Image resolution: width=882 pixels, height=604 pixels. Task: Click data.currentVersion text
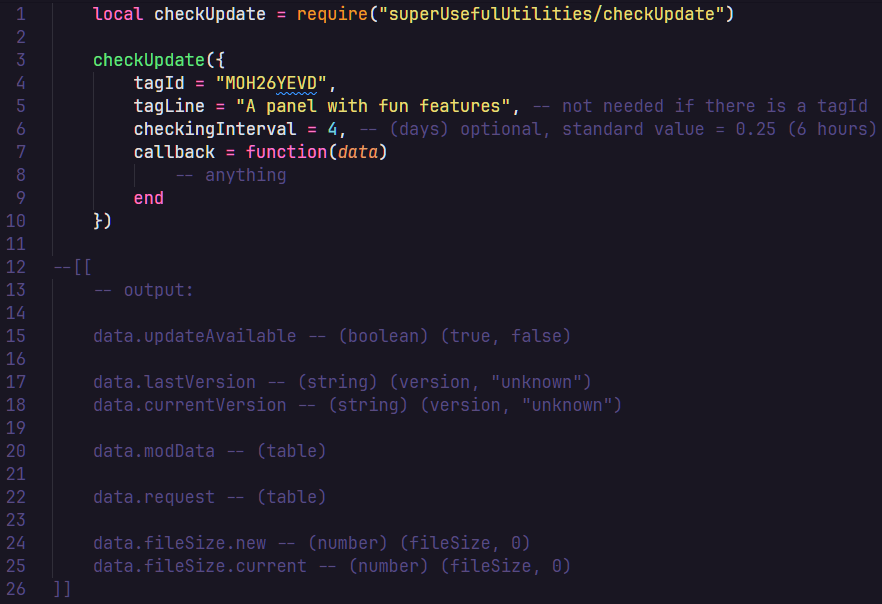point(190,405)
